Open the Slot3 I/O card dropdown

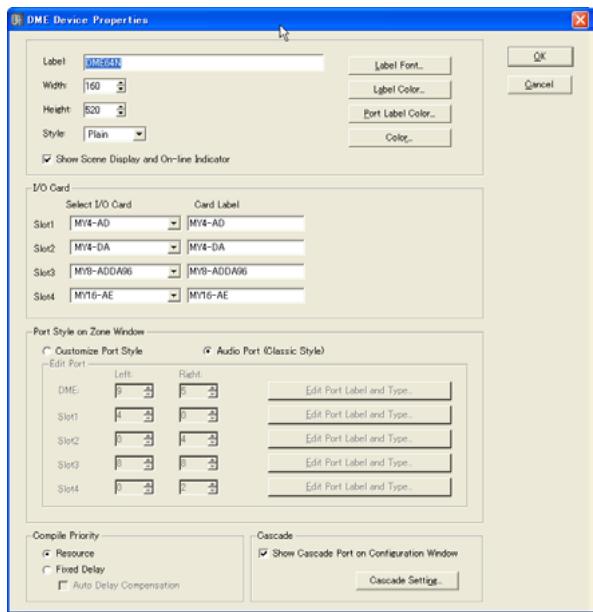[x=125, y=272]
